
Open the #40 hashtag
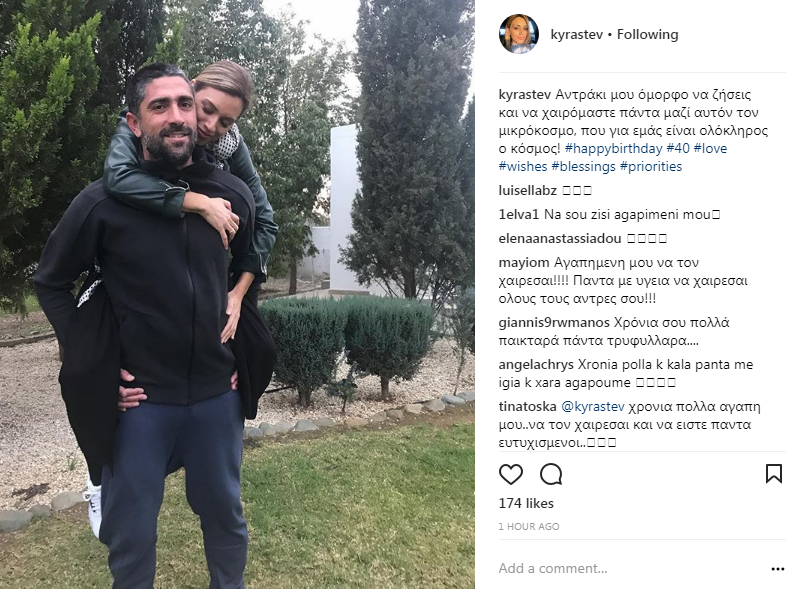[x=678, y=148]
